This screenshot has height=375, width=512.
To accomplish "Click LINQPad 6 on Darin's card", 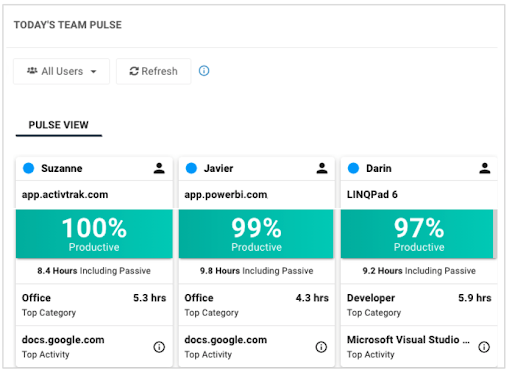I will click(x=372, y=194).
